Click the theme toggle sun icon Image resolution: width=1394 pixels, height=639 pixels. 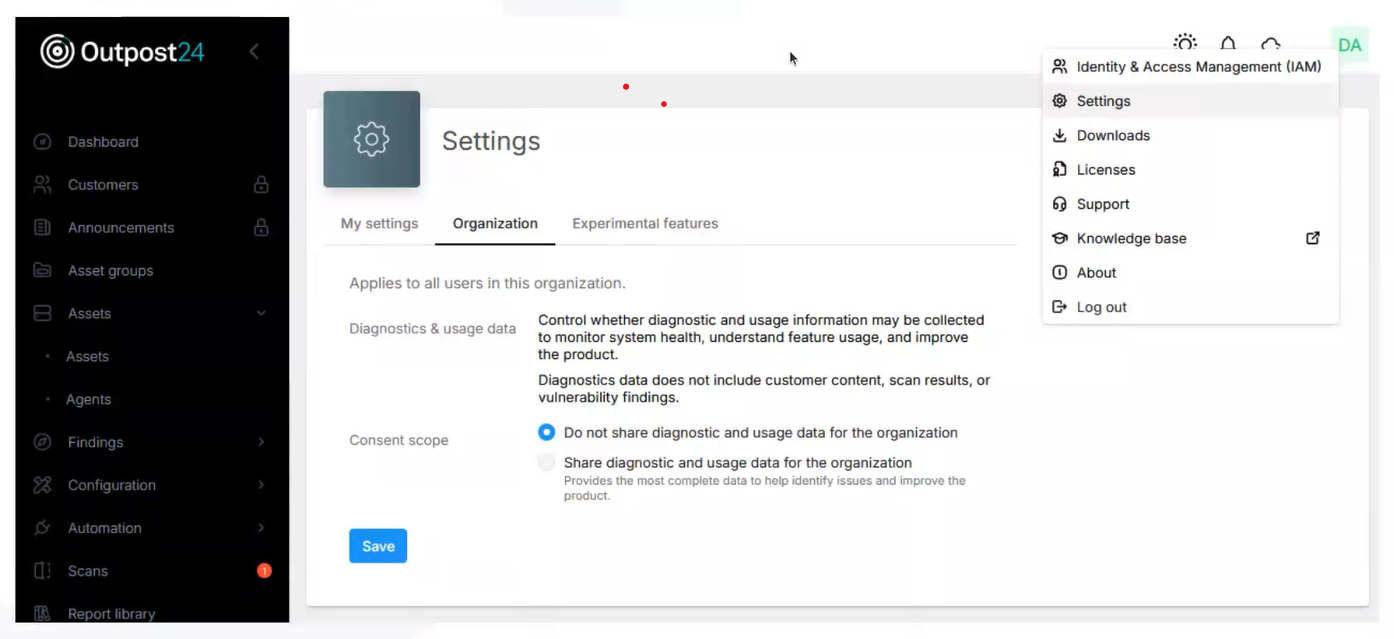(x=1185, y=43)
